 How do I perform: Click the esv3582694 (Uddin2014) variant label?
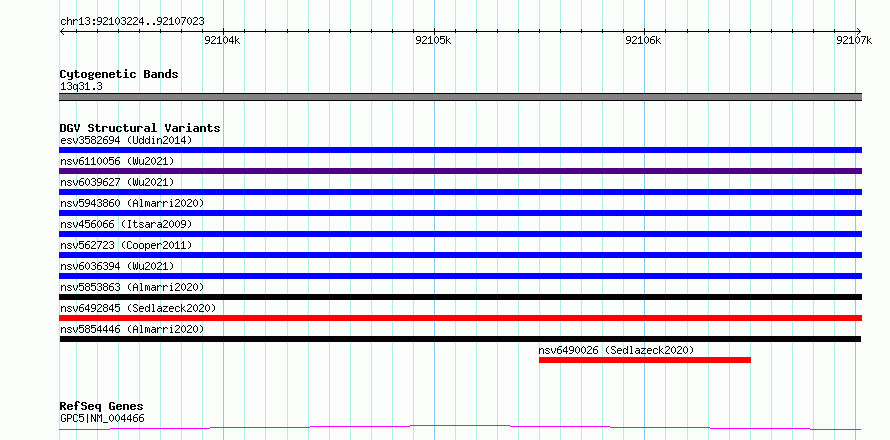pyautogui.click(x=126, y=140)
